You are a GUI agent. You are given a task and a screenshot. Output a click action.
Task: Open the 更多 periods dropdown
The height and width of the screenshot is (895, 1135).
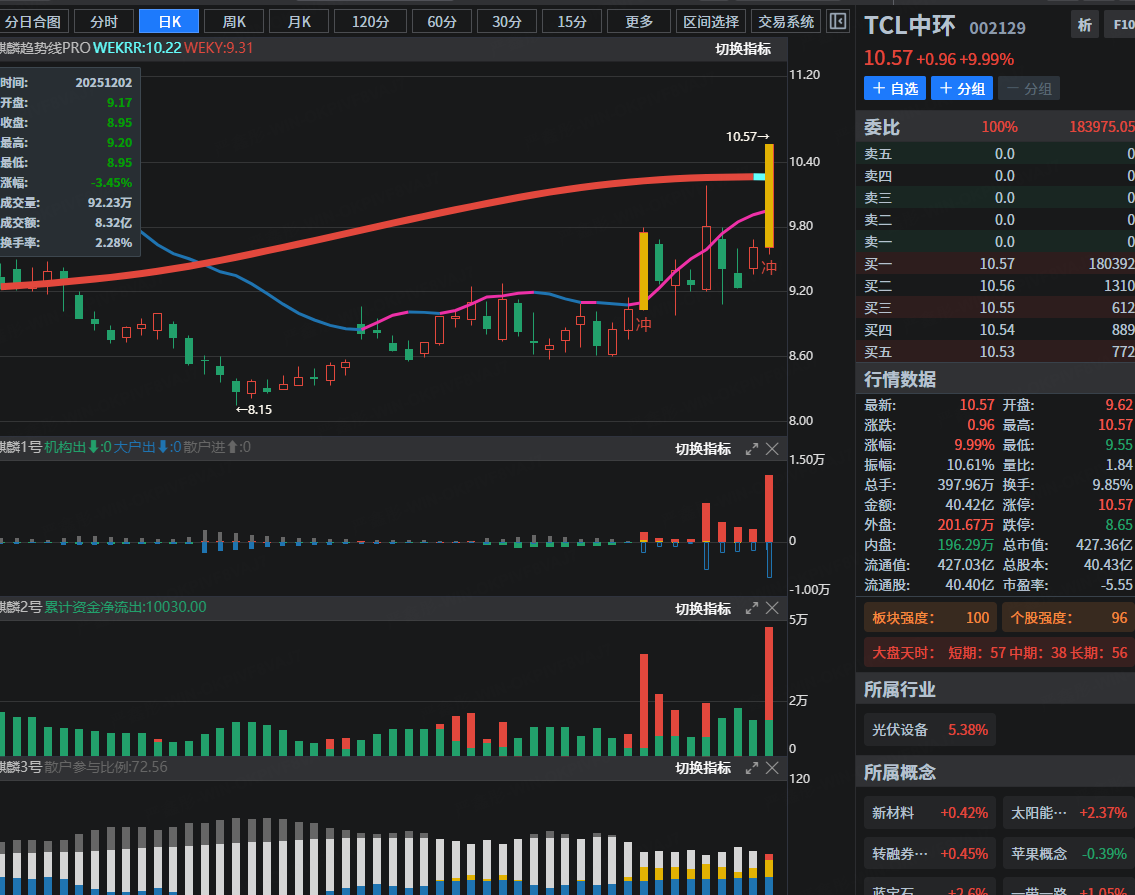tap(638, 21)
